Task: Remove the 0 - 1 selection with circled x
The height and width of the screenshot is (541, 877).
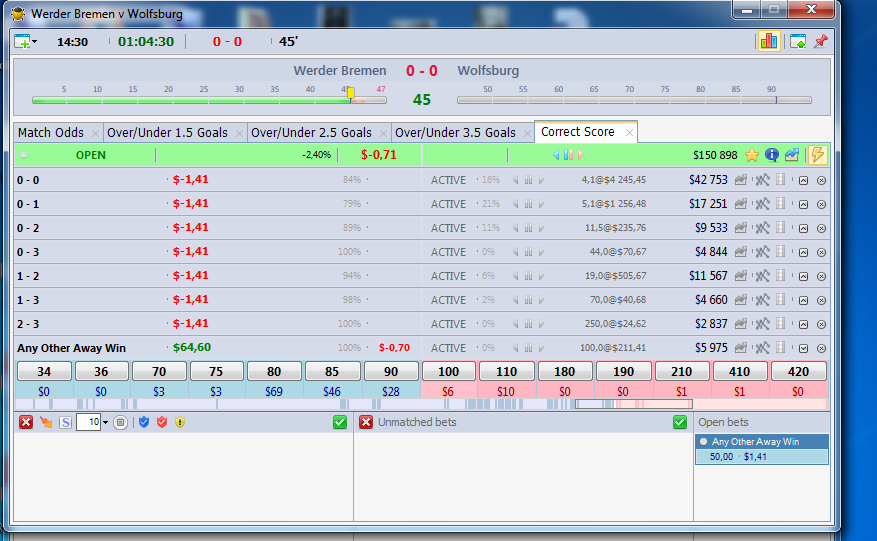Action: (821, 205)
